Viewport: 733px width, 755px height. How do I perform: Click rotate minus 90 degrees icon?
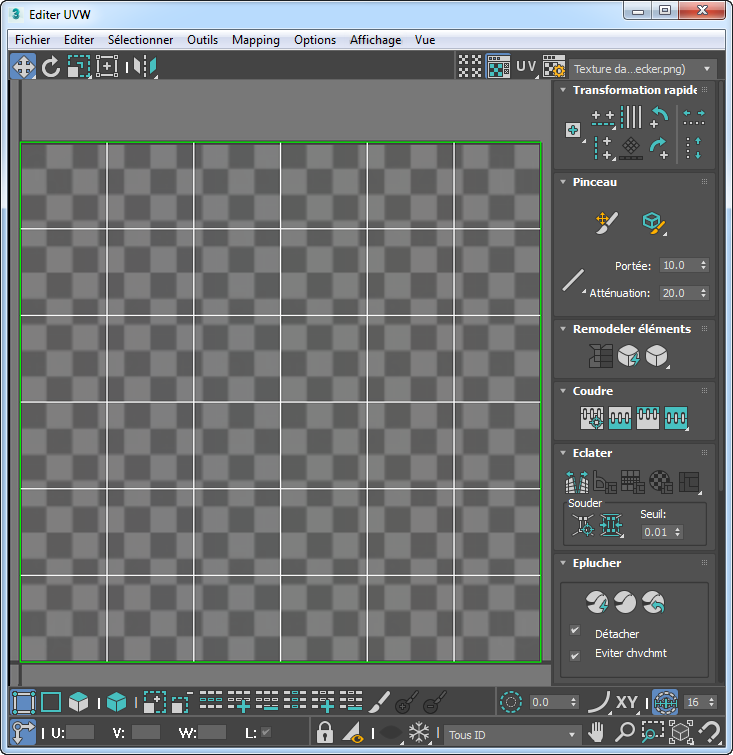pyautogui.click(x=659, y=117)
